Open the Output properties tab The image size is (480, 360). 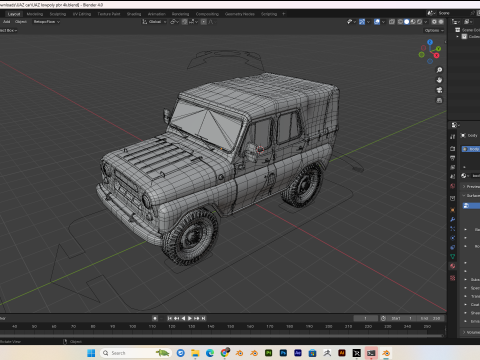(453, 158)
